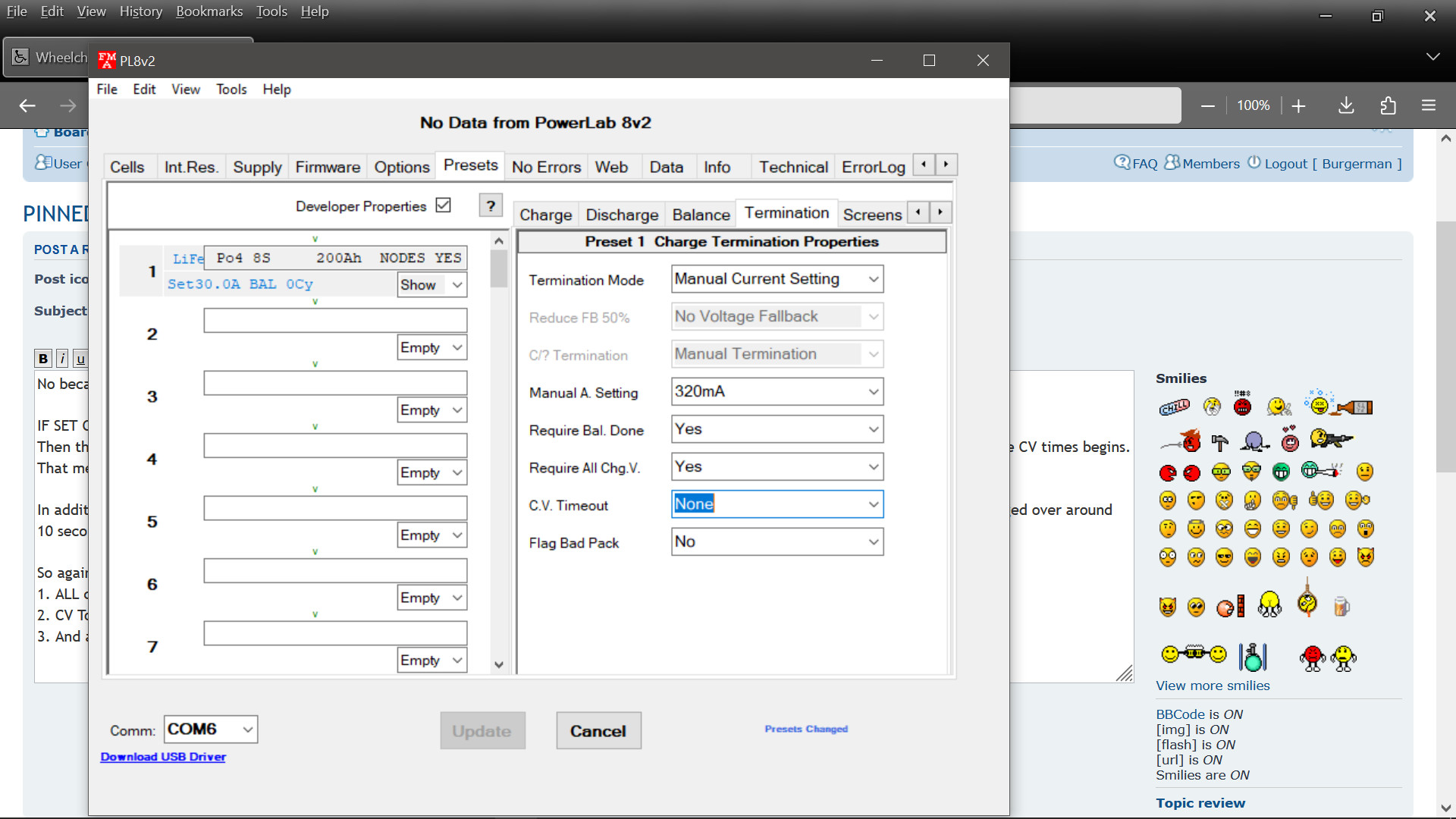The width and height of the screenshot is (1456, 819).
Task: Uncheck the Developer Properties checkbox
Action: [x=444, y=206]
